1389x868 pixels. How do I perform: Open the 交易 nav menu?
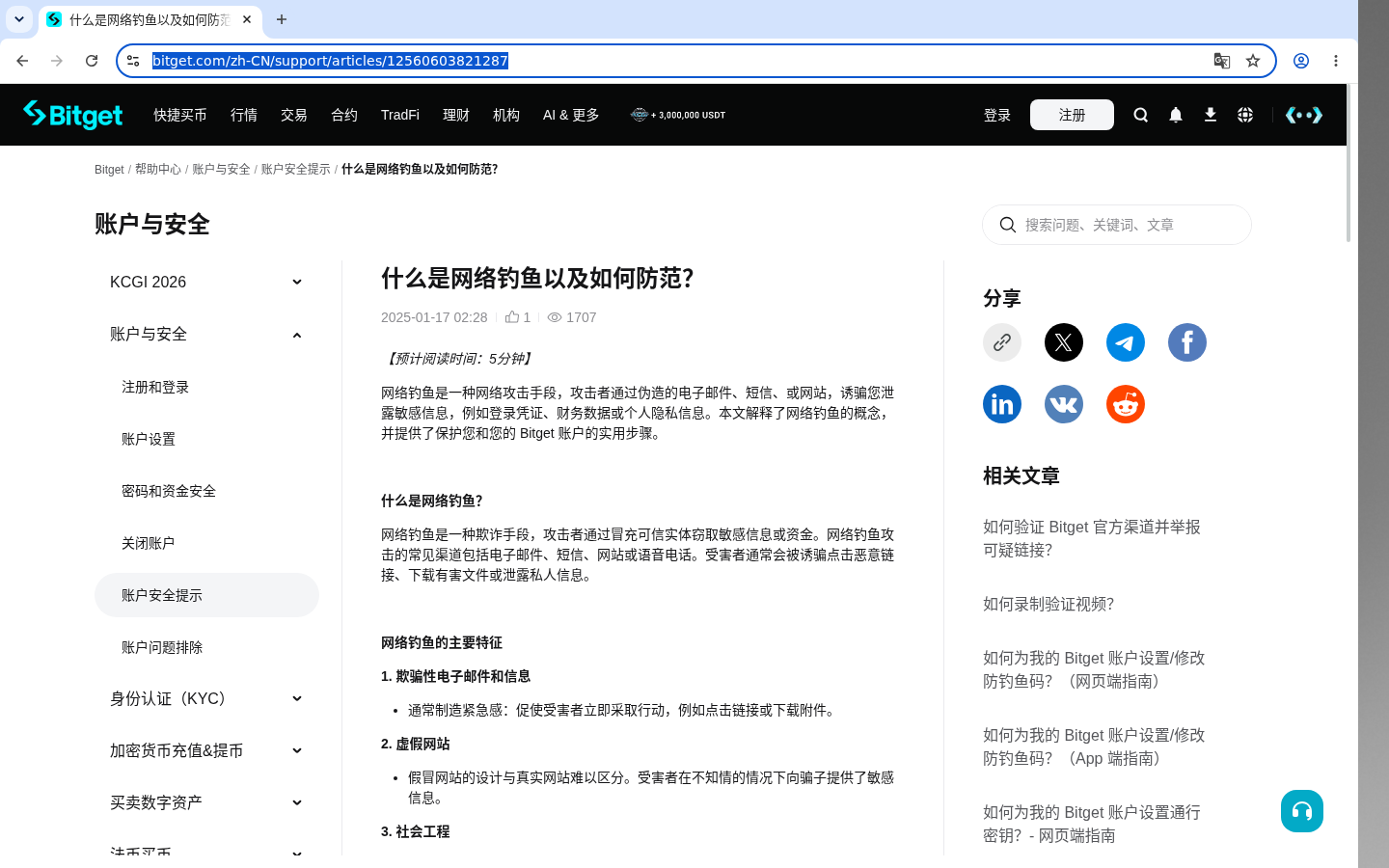coord(294,115)
